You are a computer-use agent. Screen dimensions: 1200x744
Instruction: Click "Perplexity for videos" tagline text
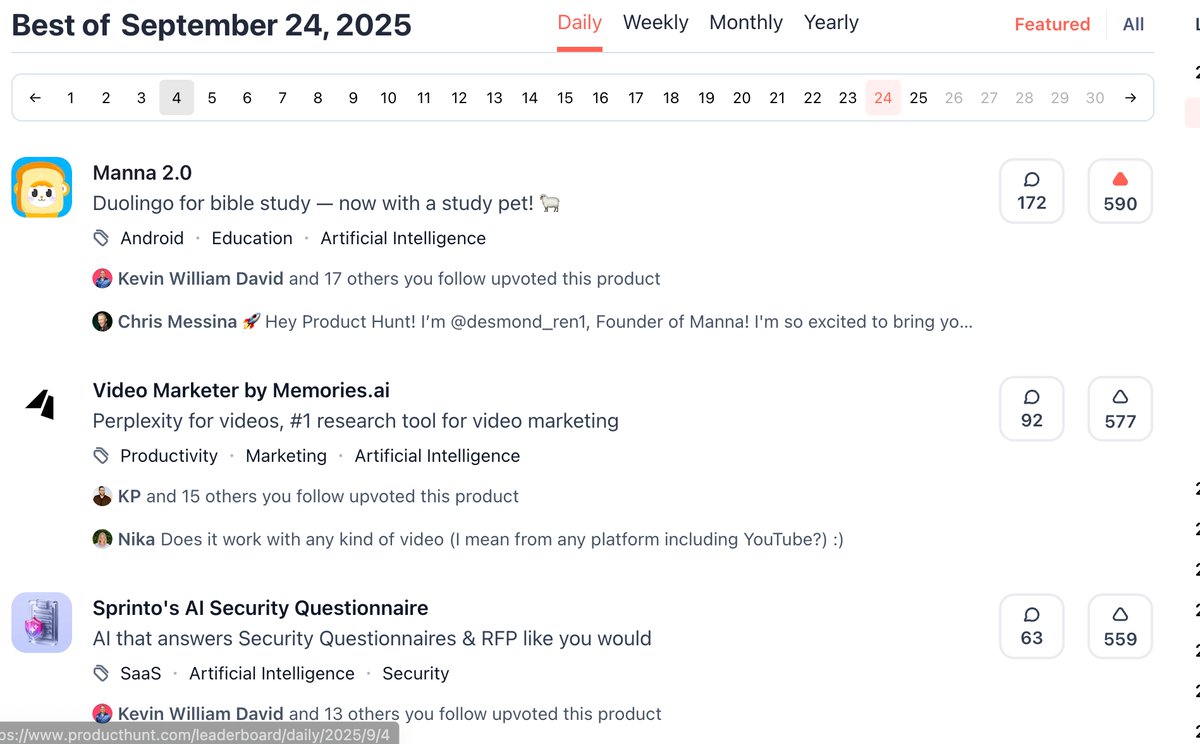pyautogui.click(x=356, y=421)
